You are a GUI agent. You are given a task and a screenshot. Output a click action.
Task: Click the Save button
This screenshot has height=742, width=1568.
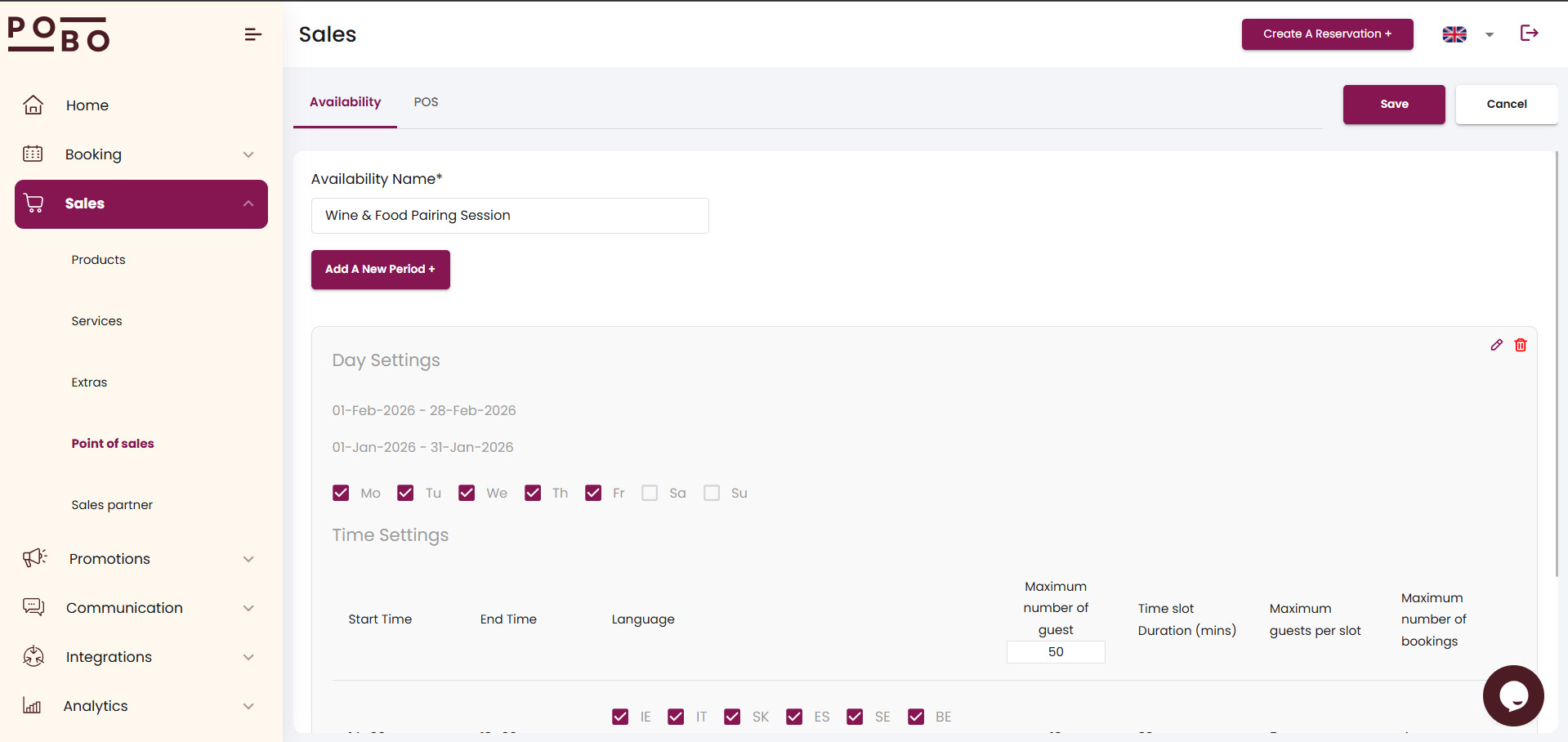(x=1393, y=105)
